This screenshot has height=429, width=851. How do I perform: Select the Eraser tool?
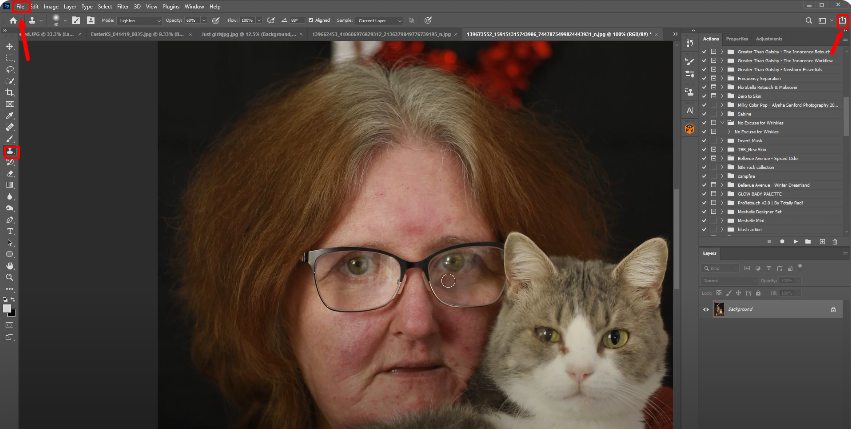tap(10, 174)
